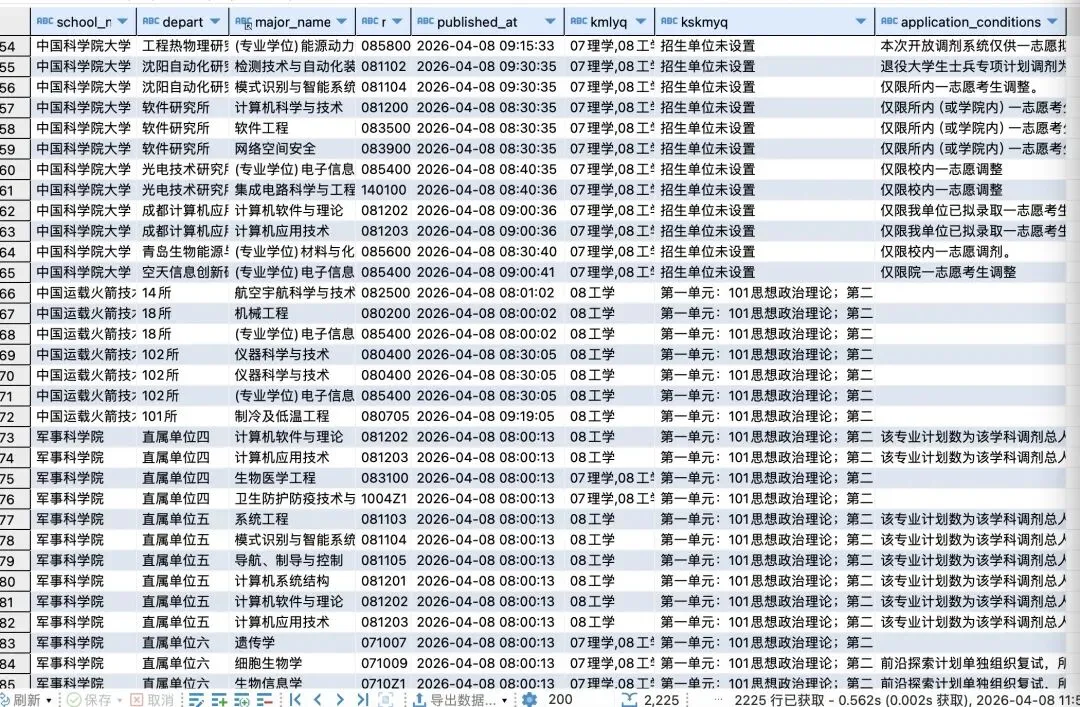1080x707 pixels.
Task: Click the 保存 save button
Action: pos(90,700)
